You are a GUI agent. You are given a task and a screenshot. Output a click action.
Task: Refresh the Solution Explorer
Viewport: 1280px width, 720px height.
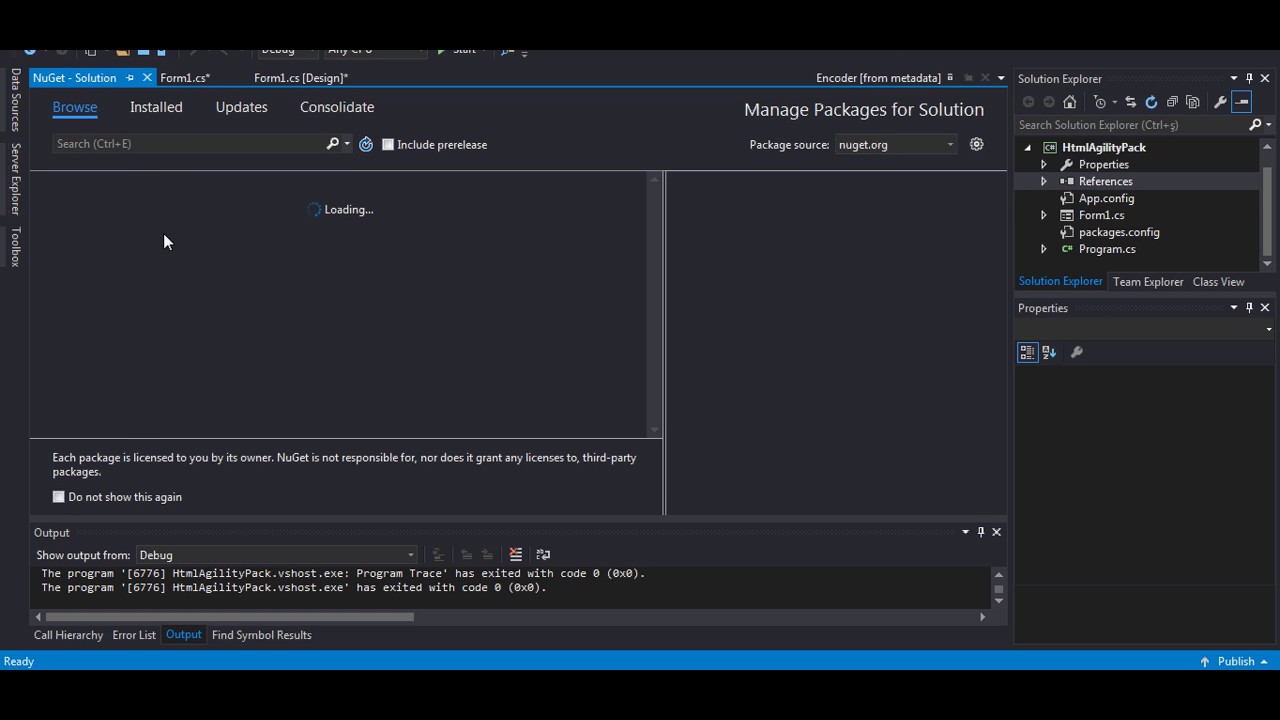1151,102
